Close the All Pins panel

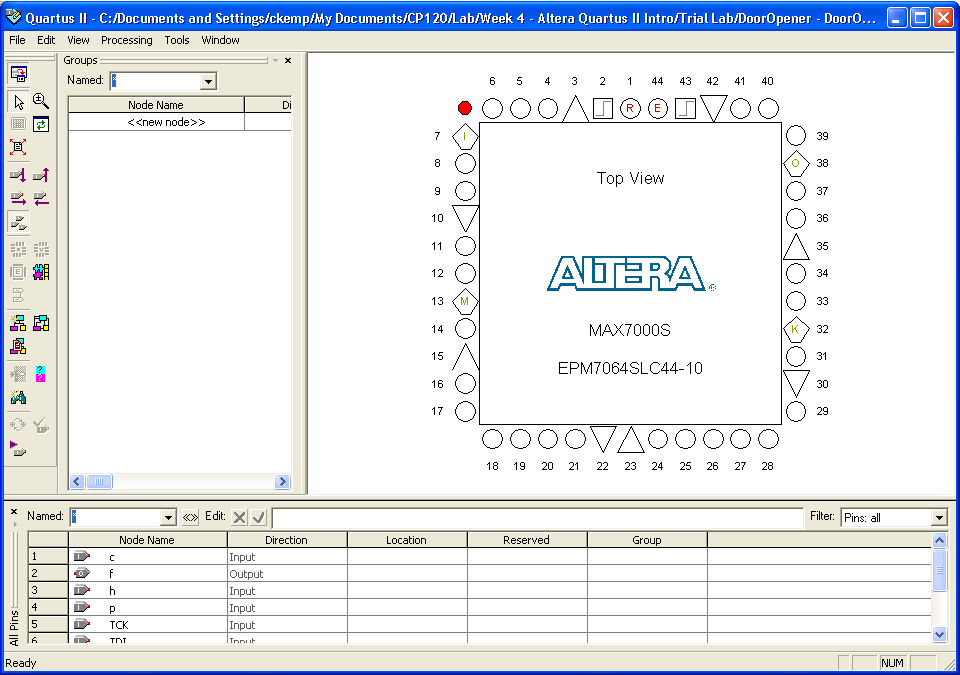13,511
